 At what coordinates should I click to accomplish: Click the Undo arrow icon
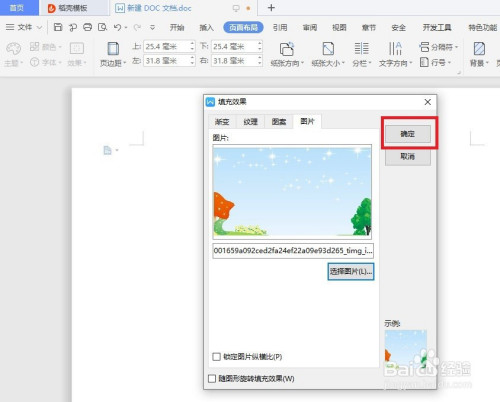coord(117,27)
